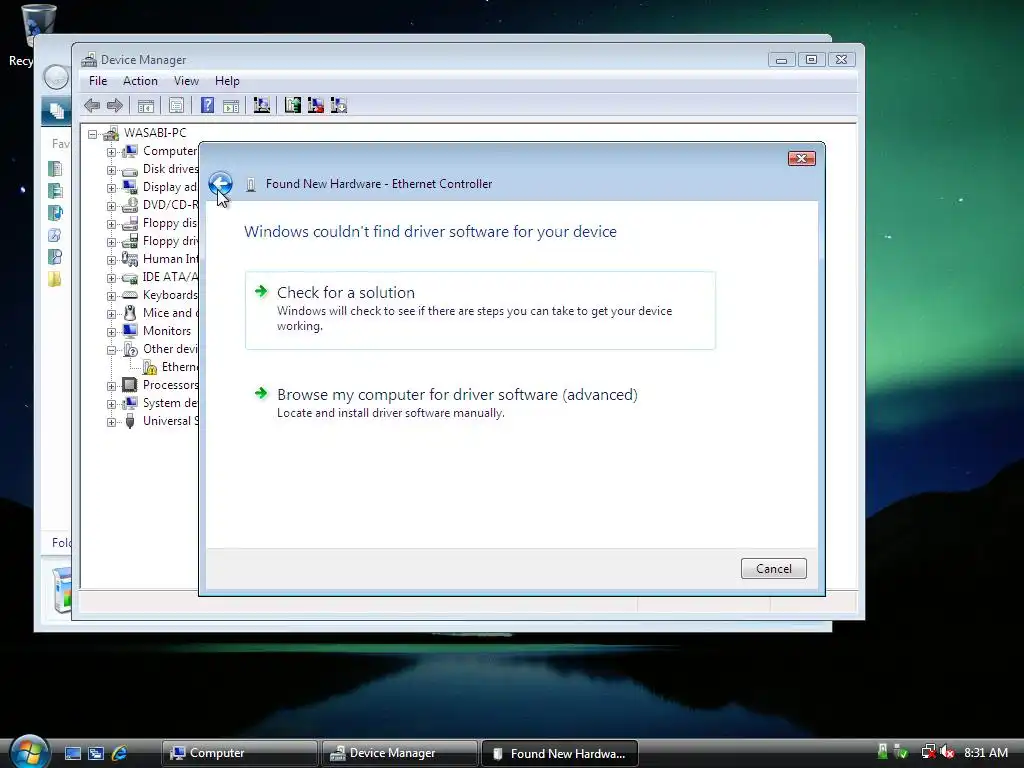The height and width of the screenshot is (768, 1024).
Task: Click the Uninstall device toolbar icon
Action: 315,105
